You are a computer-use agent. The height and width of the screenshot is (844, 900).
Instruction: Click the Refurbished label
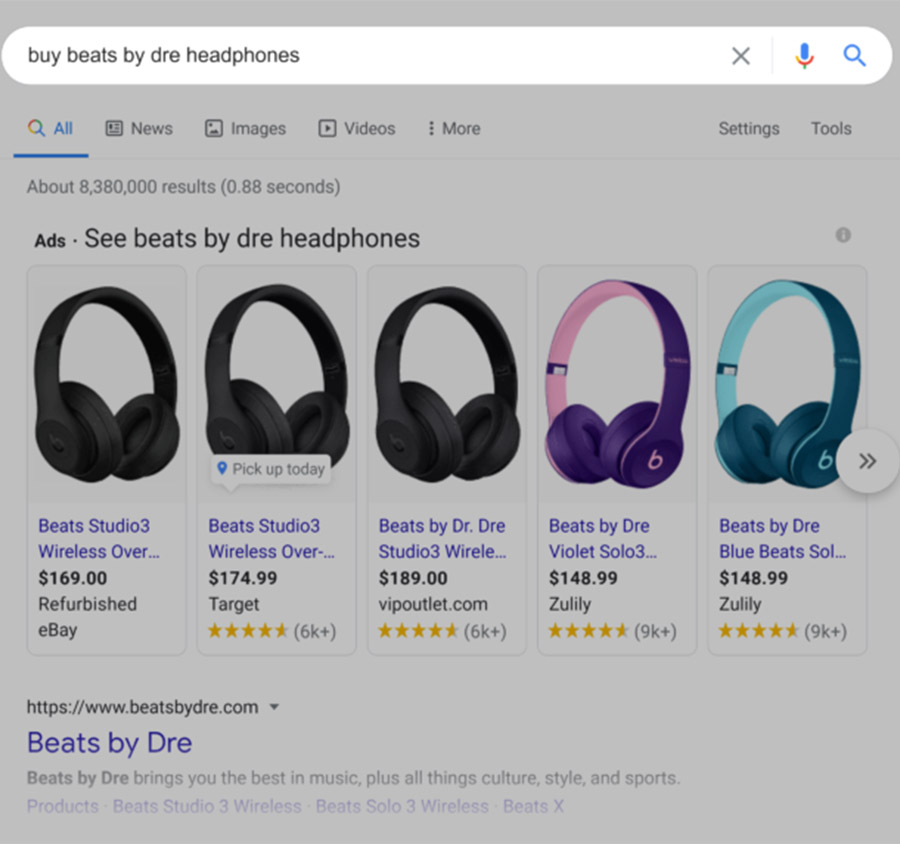(x=87, y=604)
